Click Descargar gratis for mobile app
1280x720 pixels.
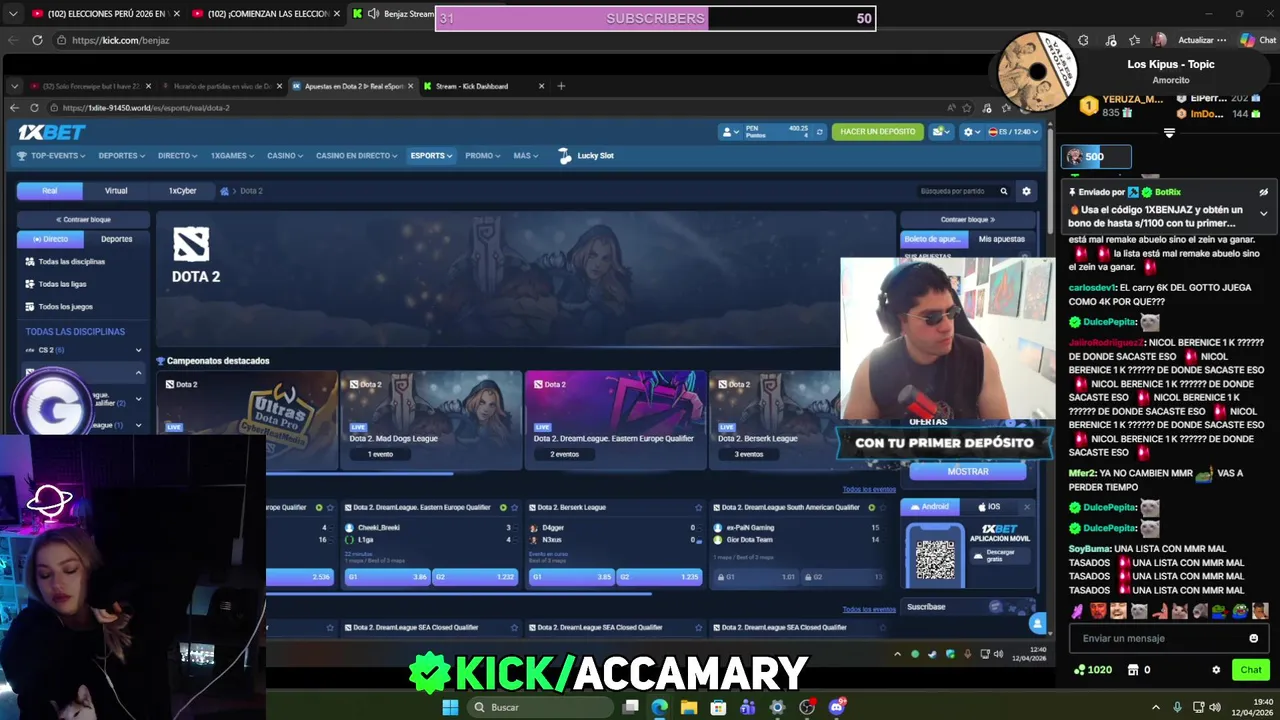pyautogui.click(x=999, y=555)
